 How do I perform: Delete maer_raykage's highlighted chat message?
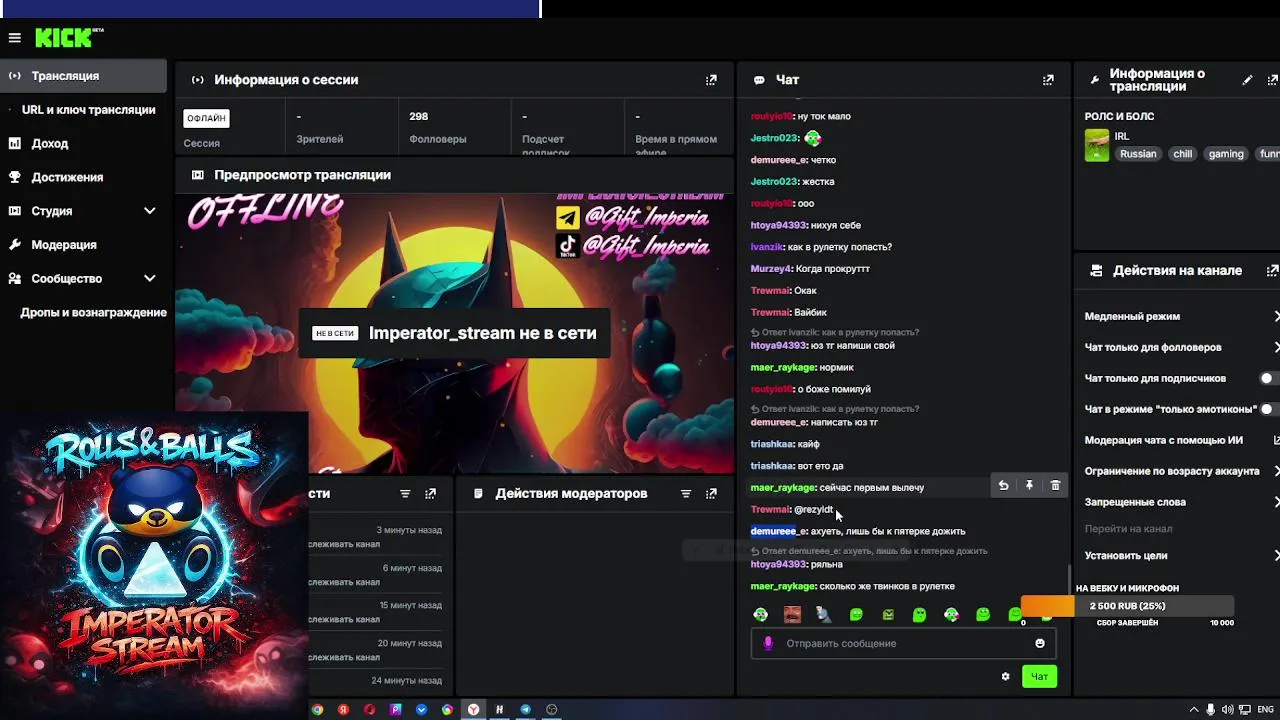1055,486
